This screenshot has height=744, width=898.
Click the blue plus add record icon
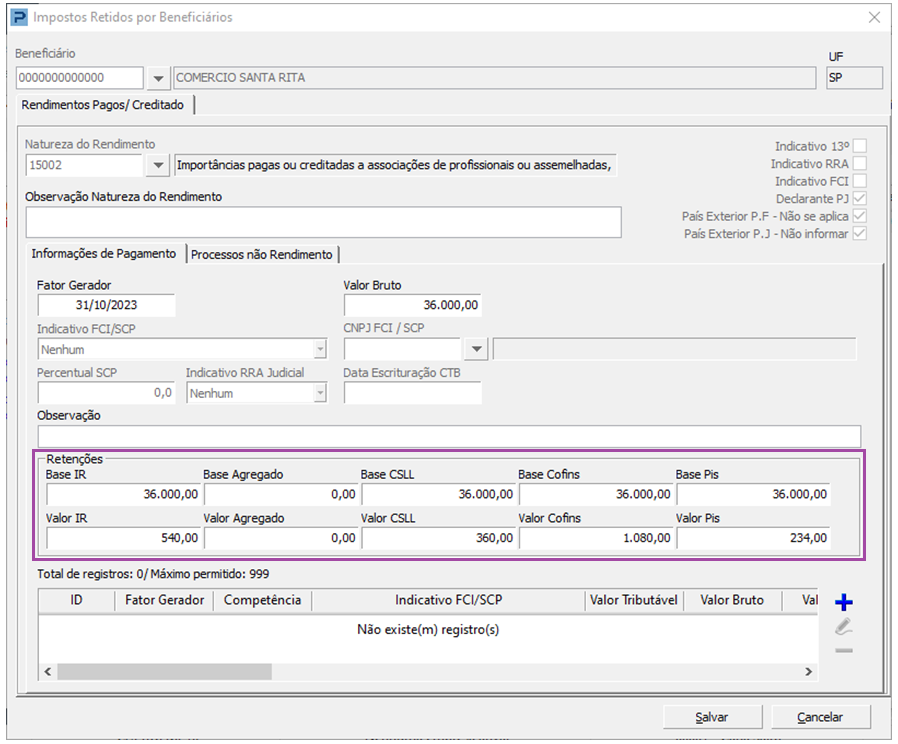[x=843, y=602]
